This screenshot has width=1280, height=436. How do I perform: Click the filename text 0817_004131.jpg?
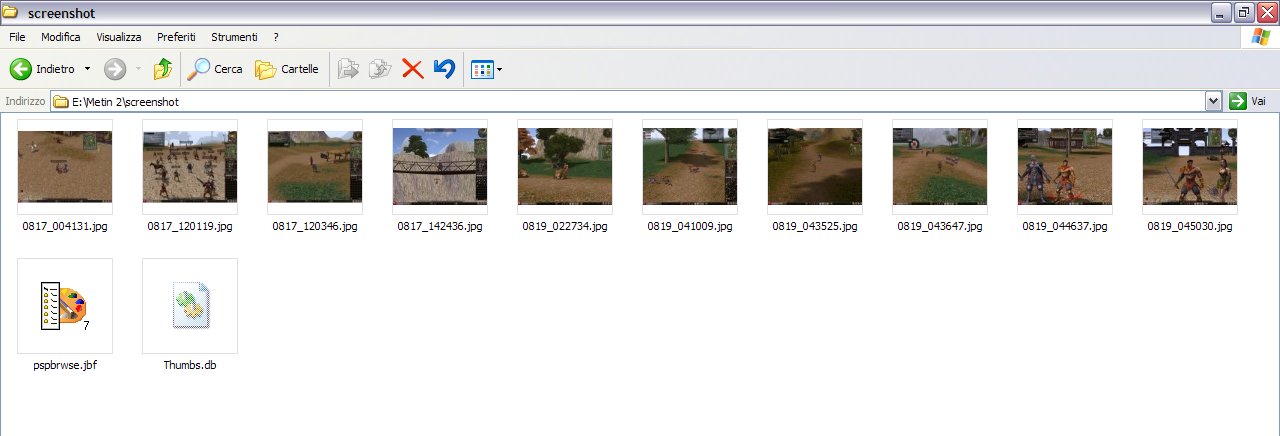(x=65, y=227)
